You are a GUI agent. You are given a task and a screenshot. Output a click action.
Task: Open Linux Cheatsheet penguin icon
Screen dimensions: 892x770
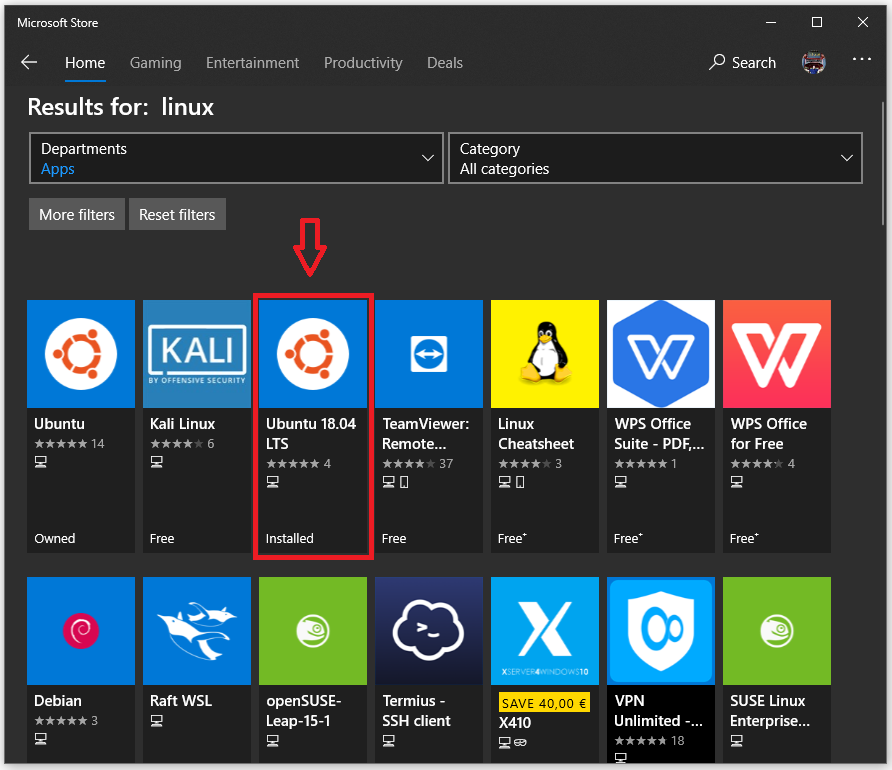(x=545, y=354)
